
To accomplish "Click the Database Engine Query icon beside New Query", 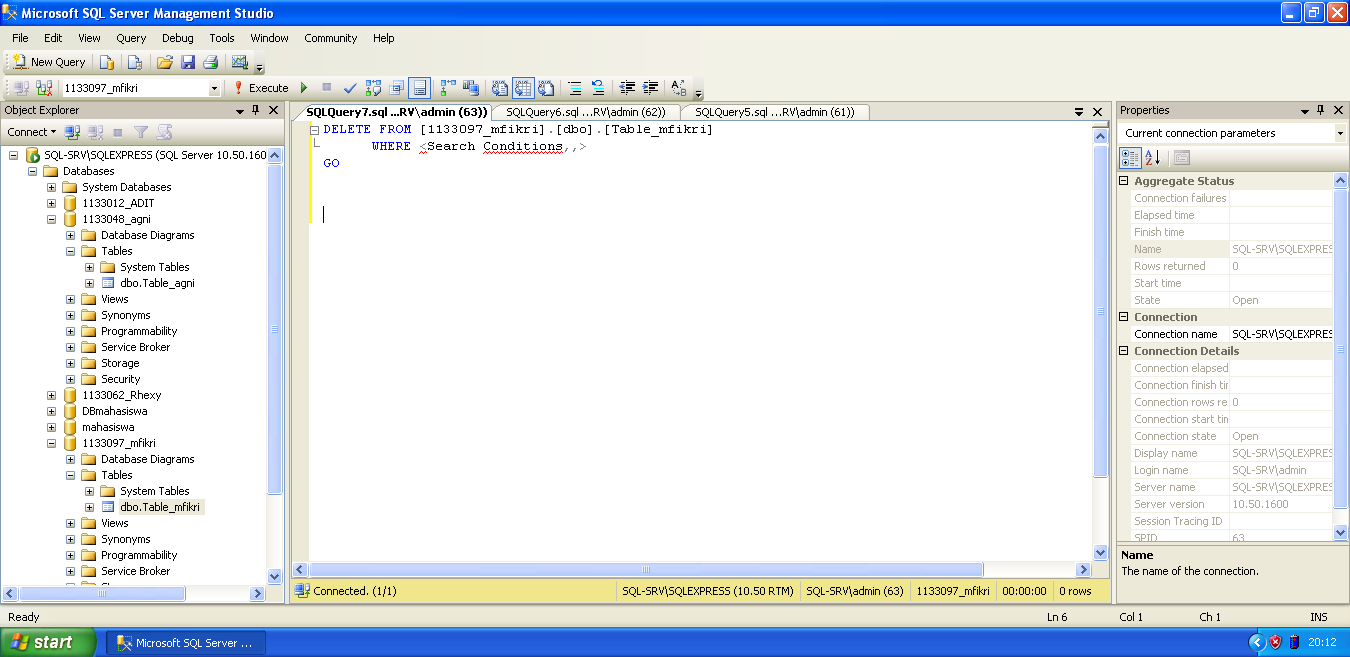I will [x=107, y=62].
